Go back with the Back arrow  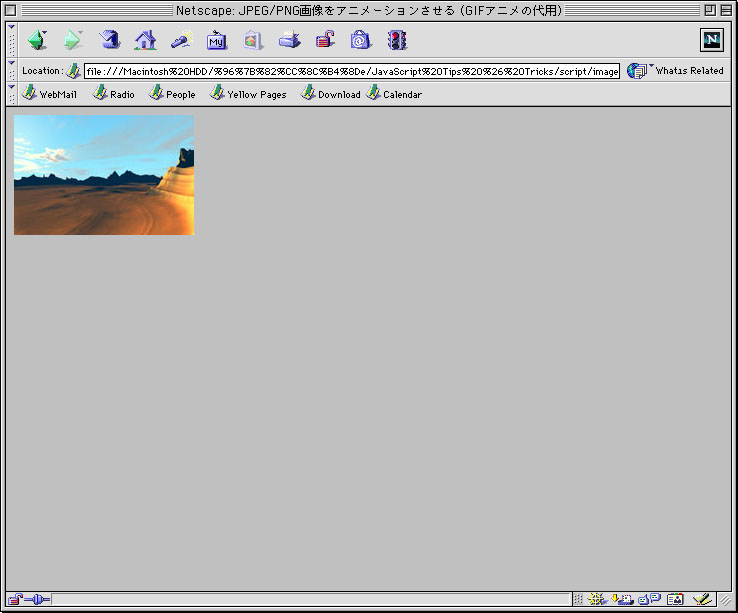point(37,40)
